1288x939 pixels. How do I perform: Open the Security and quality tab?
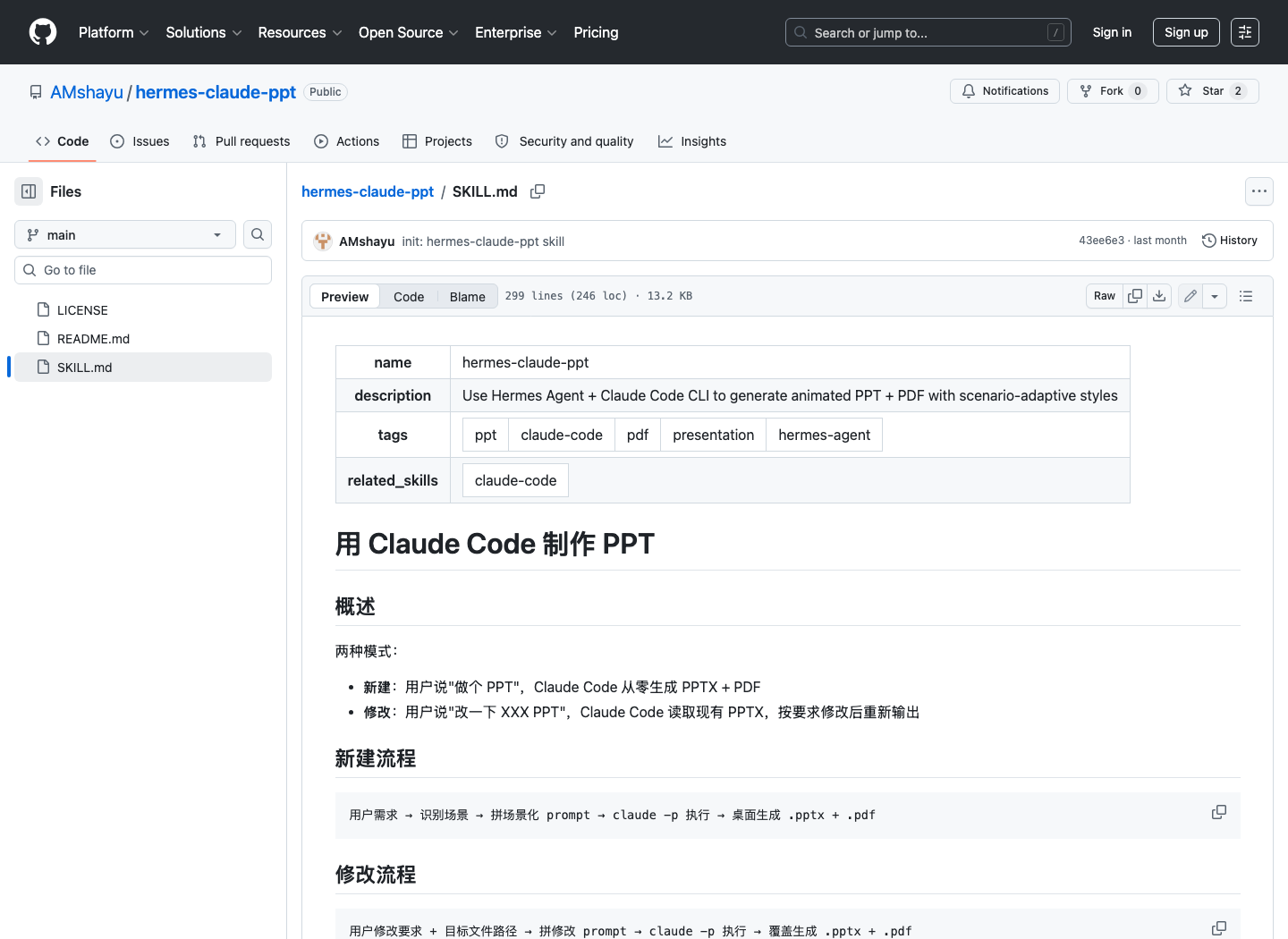click(x=564, y=141)
